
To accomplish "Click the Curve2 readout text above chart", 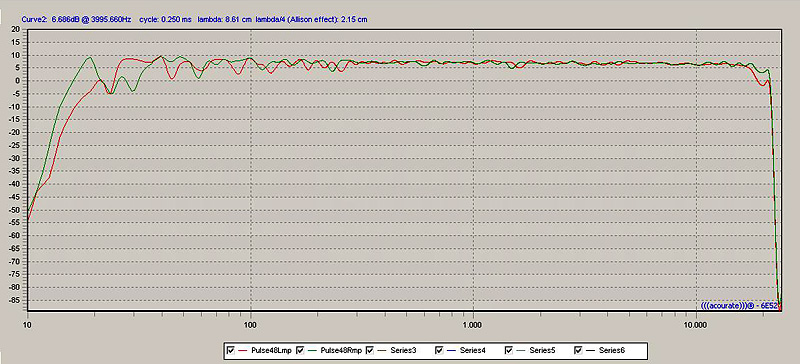I will click(194, 19).
